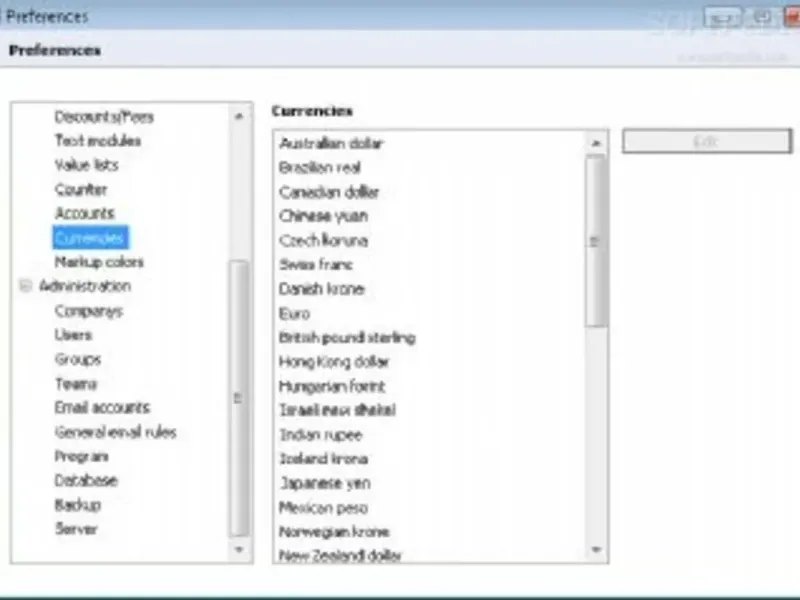Select the highlighted Currencies tree item
This screenshot has height=600, width=800.
click(90, 238)
